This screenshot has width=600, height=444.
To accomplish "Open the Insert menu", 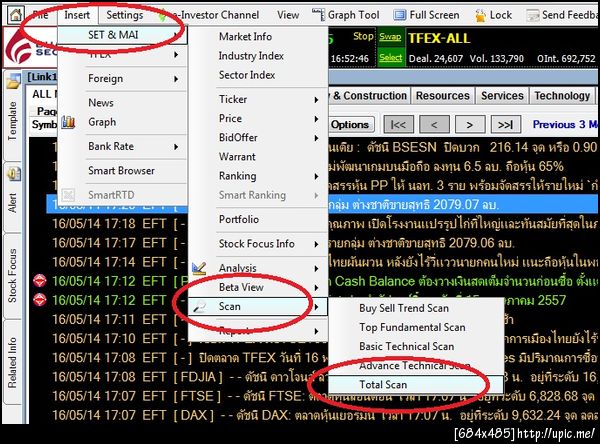I will (77, 15).
